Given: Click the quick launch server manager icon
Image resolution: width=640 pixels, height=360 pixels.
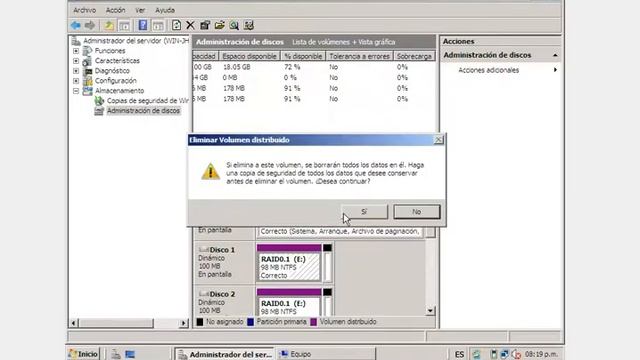Looking at the screenshot, I should 116,354.
